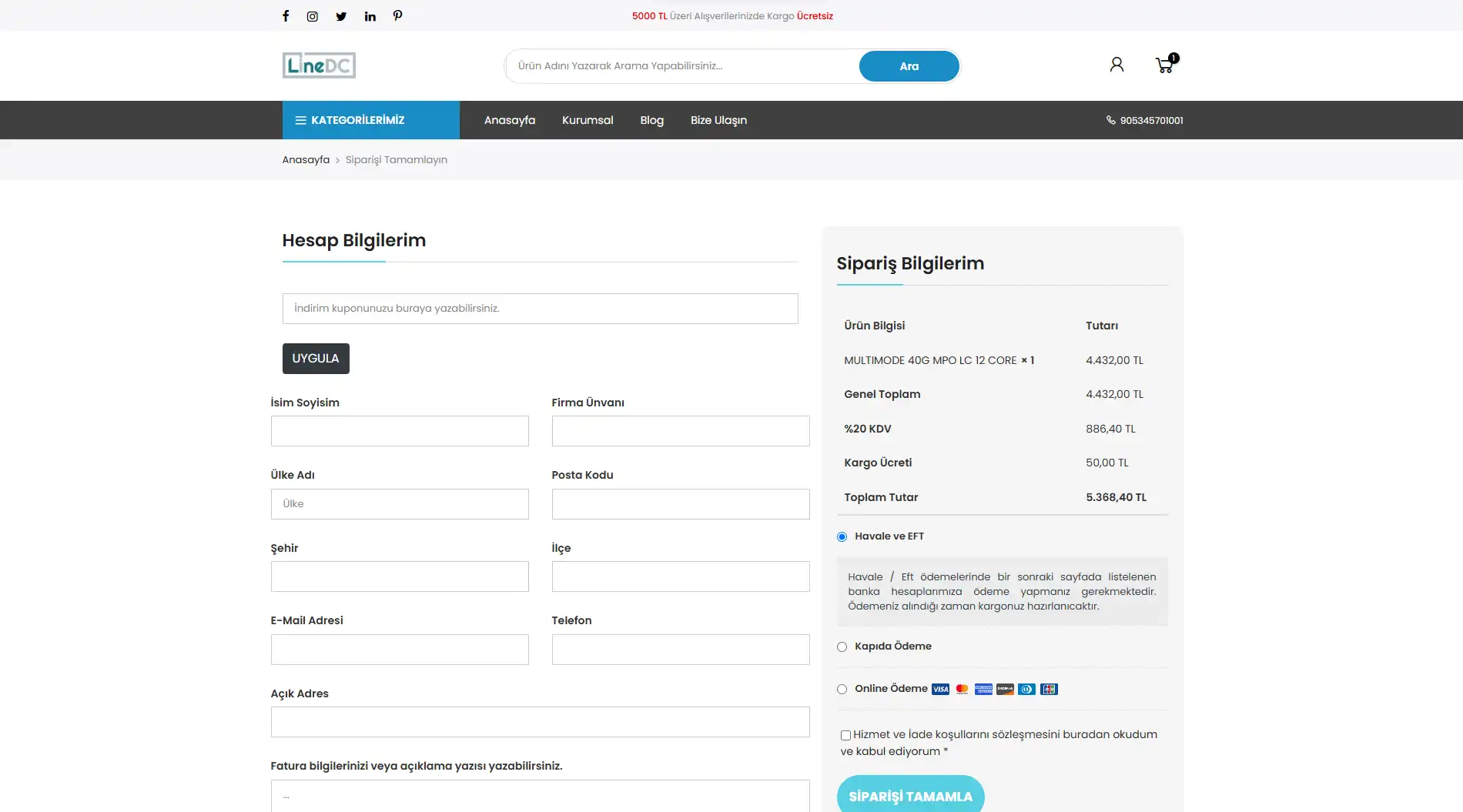Click the Pinterest icon
The image size is (1463, 812).
click(x=397, y=16)
